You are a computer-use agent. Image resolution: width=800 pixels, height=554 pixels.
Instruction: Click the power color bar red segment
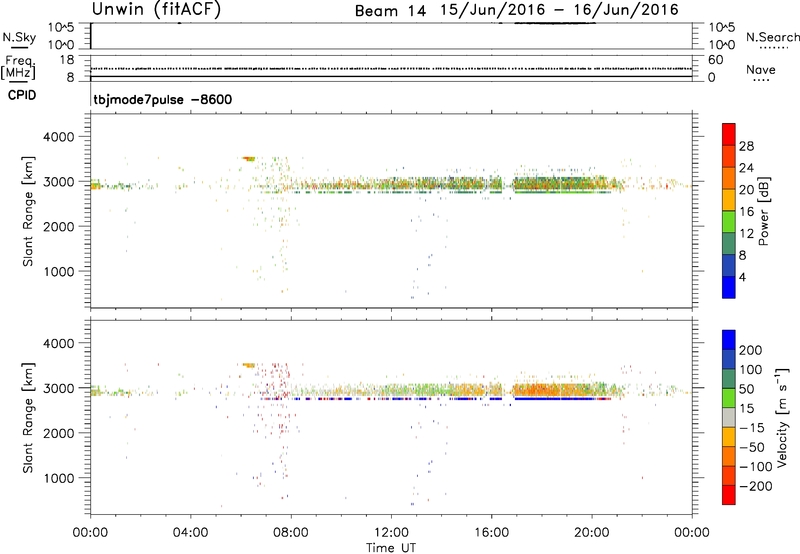(x=729, y=135)
